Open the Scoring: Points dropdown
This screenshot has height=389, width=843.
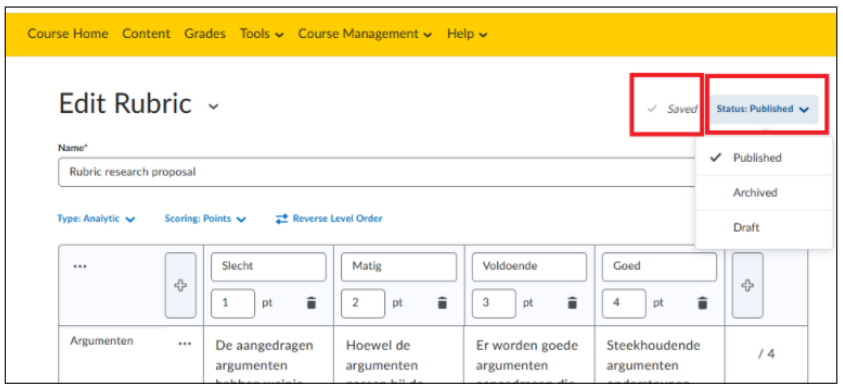coord(205,219)
